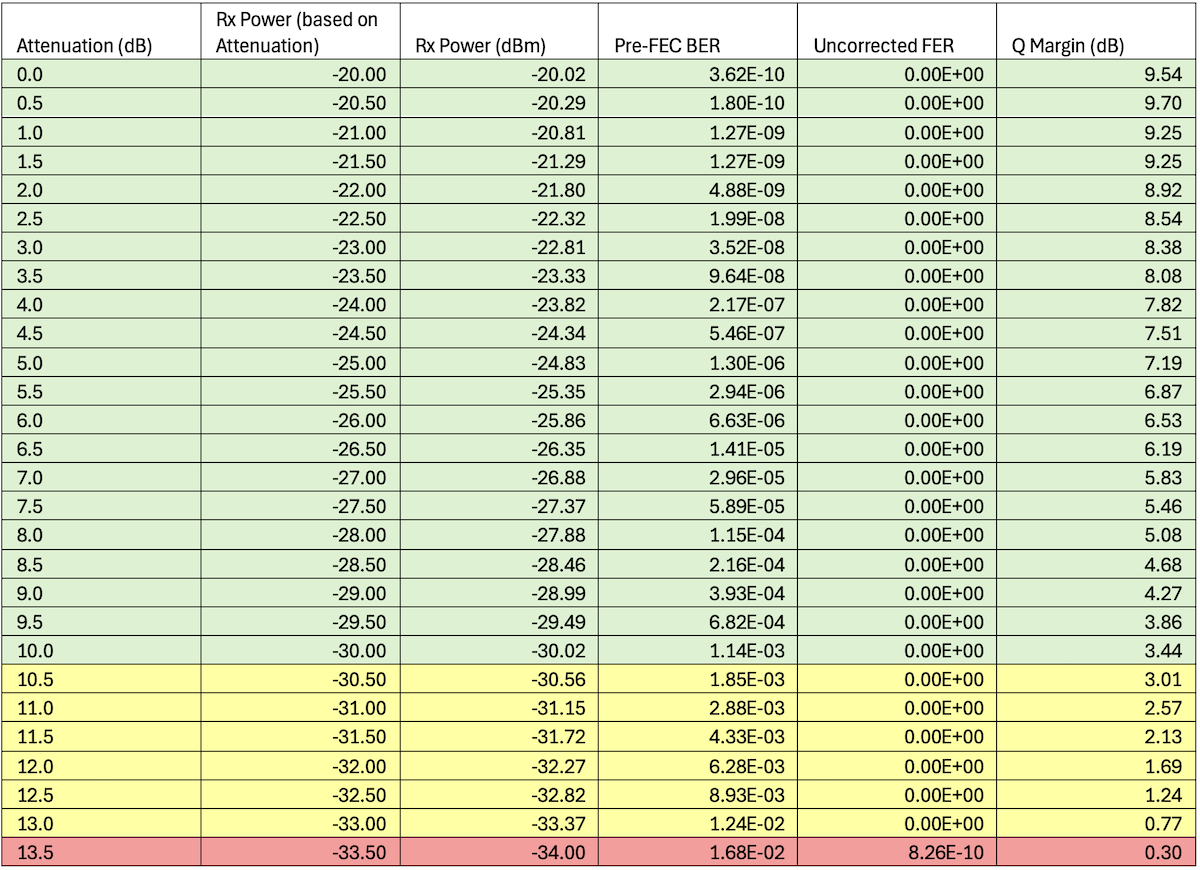Screen dimensions: 1200x870
Task: Click the Q Margin value 0.30
Action: tap(1096, 853)
